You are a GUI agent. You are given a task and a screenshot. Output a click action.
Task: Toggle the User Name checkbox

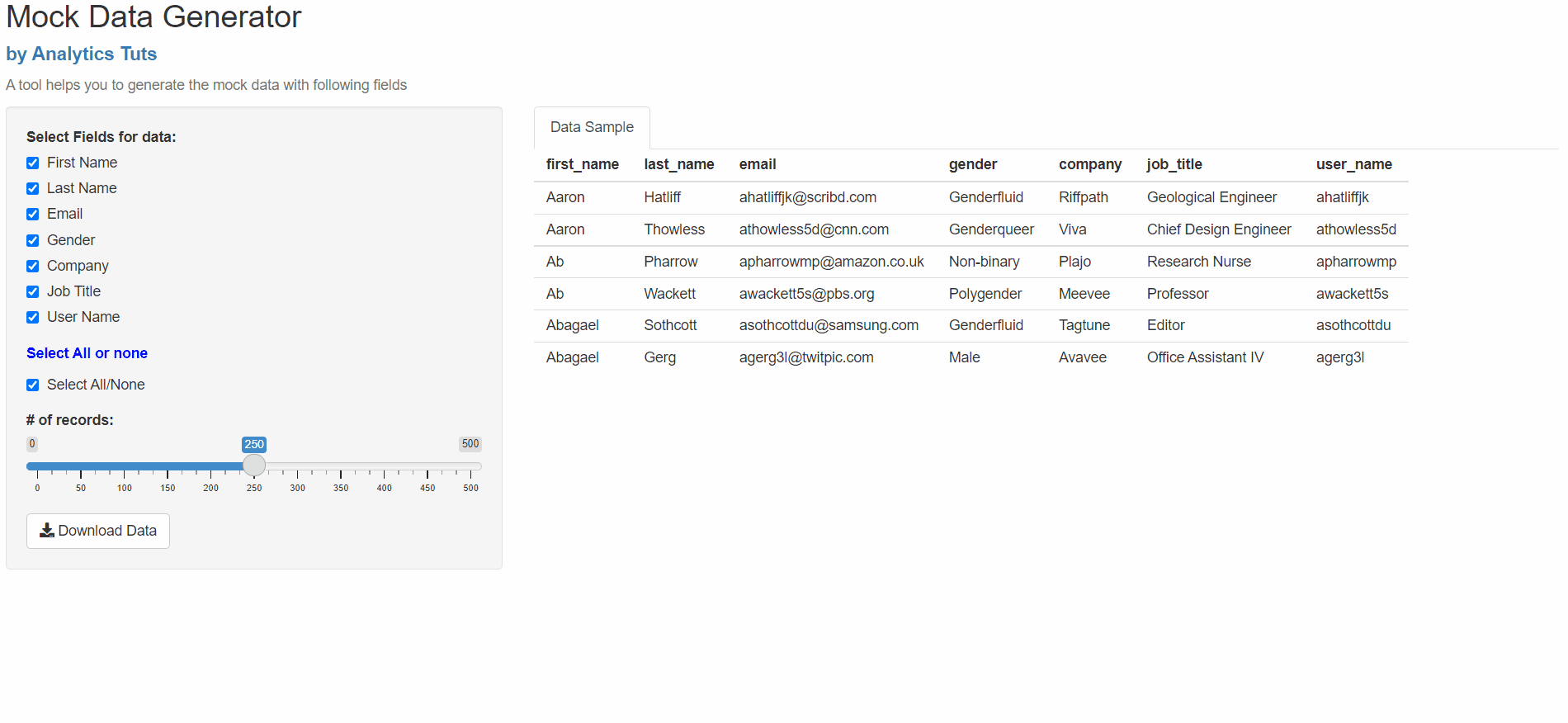(x=33, y=317)
